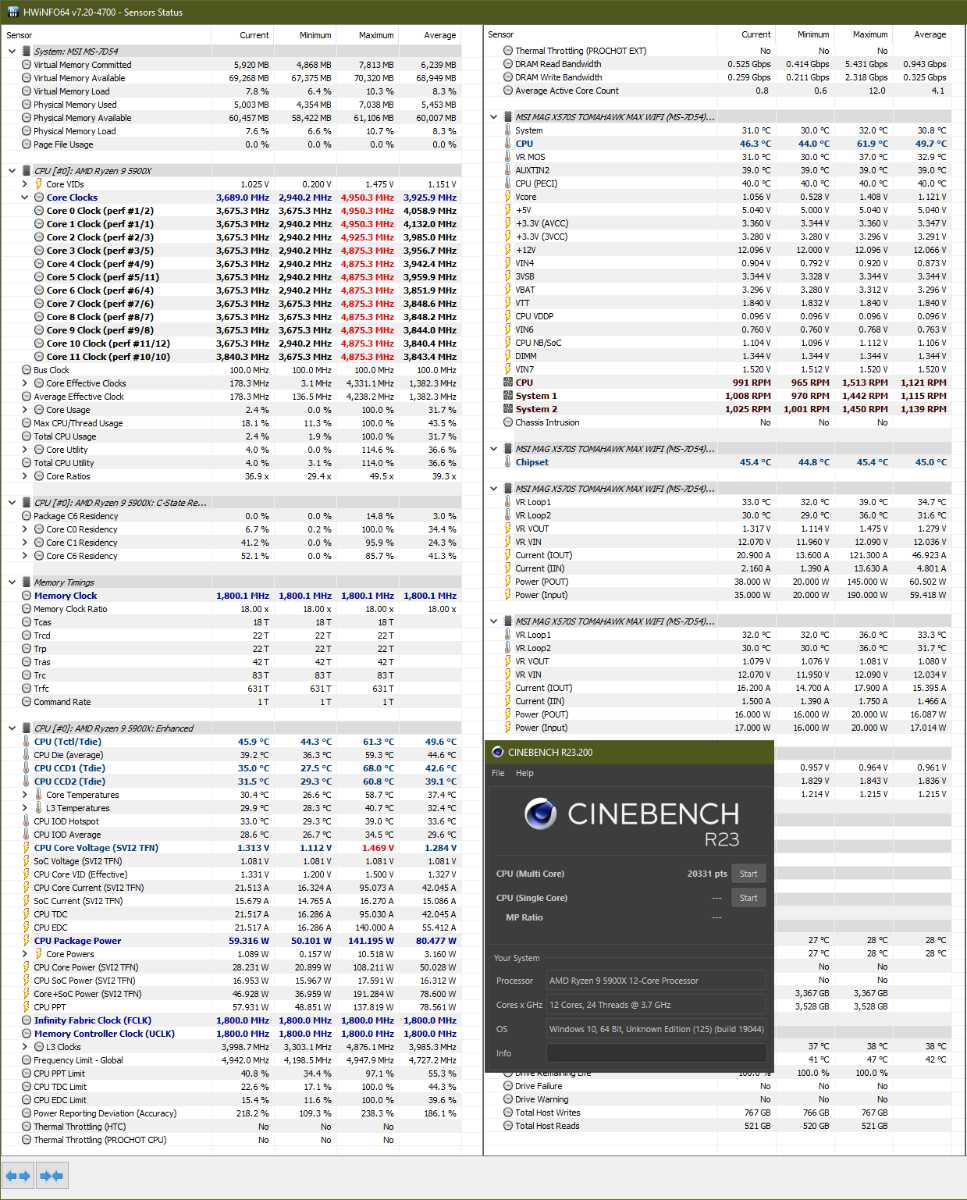Click the icon beside Total Host Writes
The width and height of the screenshot is (967, 1200).
pos(508,1112)
